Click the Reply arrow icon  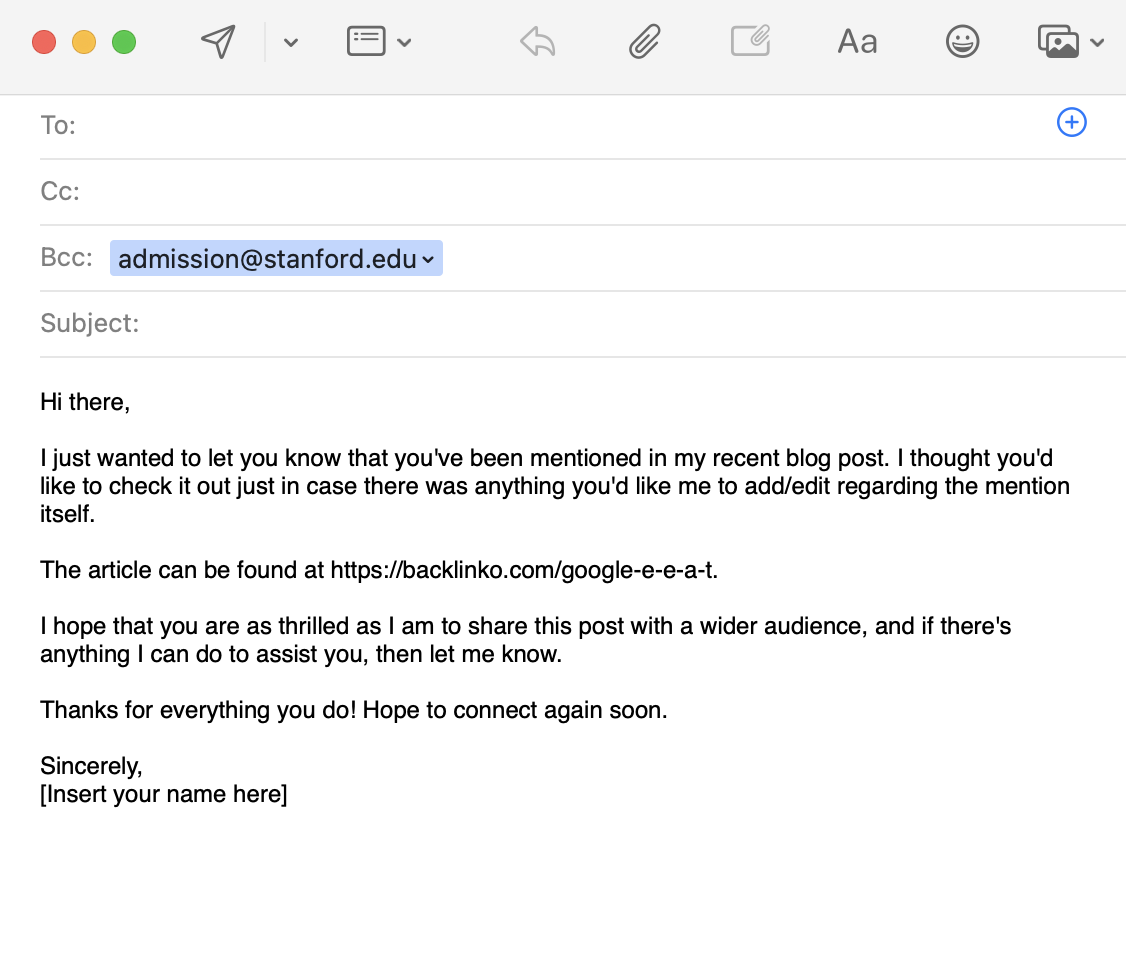point(537,42)
